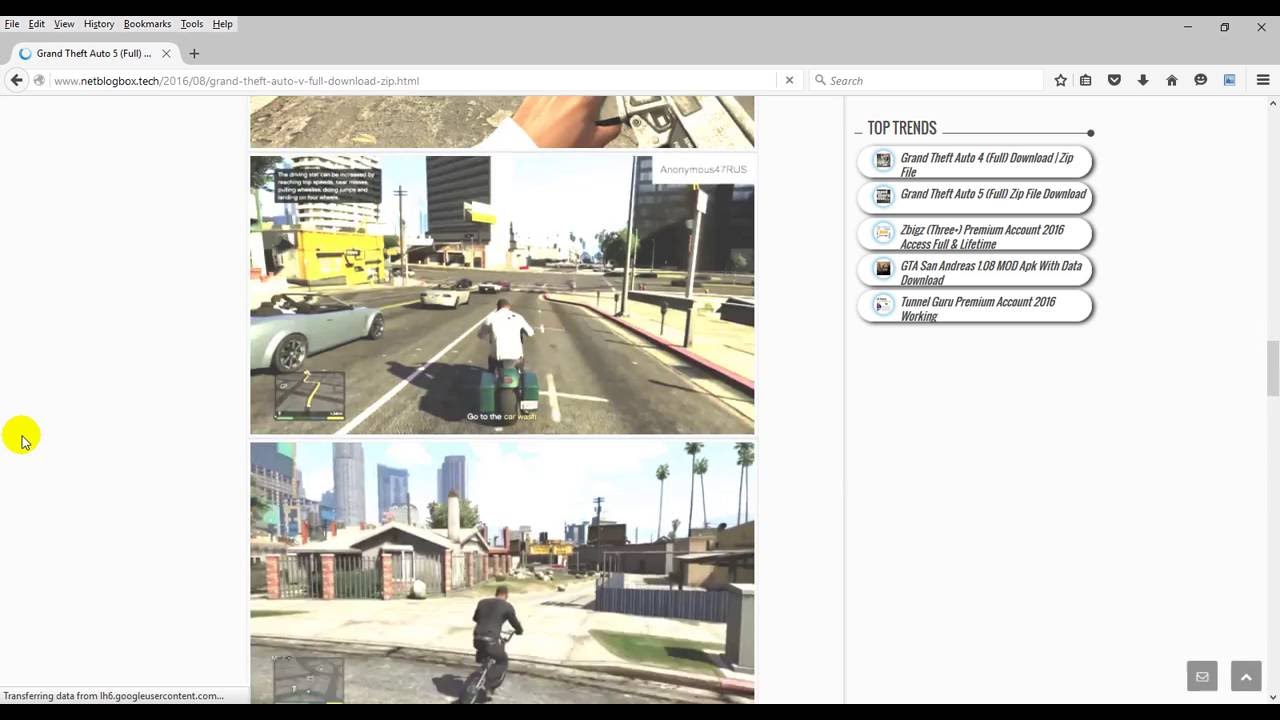Open the Bookmarks menu

pos(148,24)
